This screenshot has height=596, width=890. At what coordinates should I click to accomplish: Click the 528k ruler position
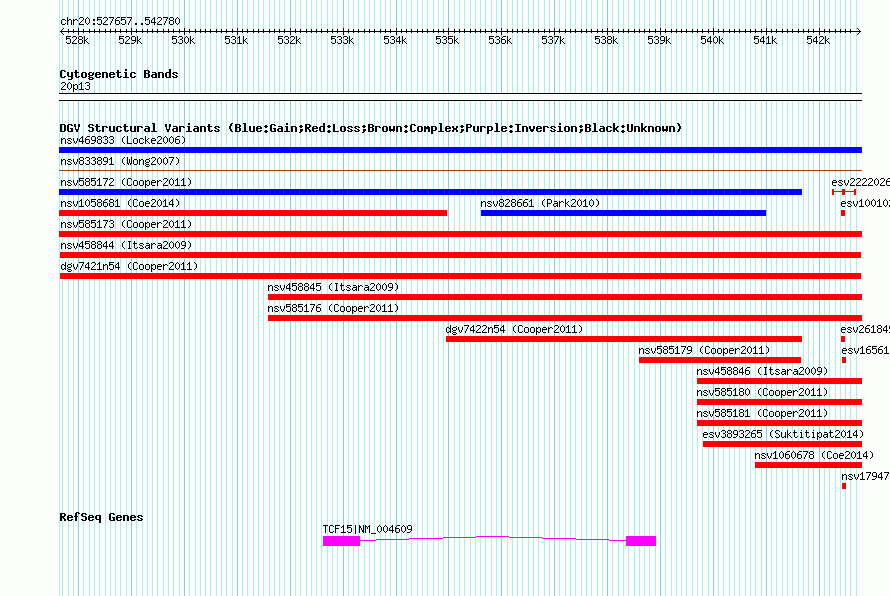(x=77, y=40)
